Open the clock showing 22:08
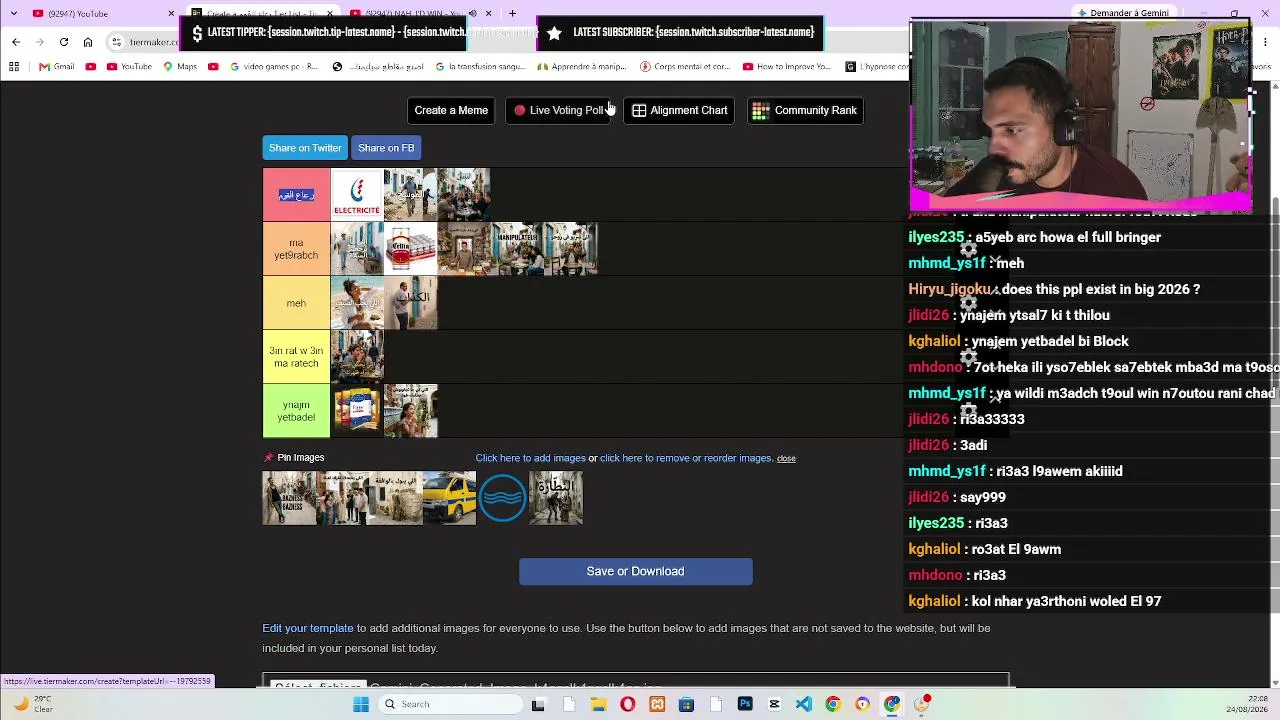This screenshot has width=1280, height=720. click(1249, 704)
